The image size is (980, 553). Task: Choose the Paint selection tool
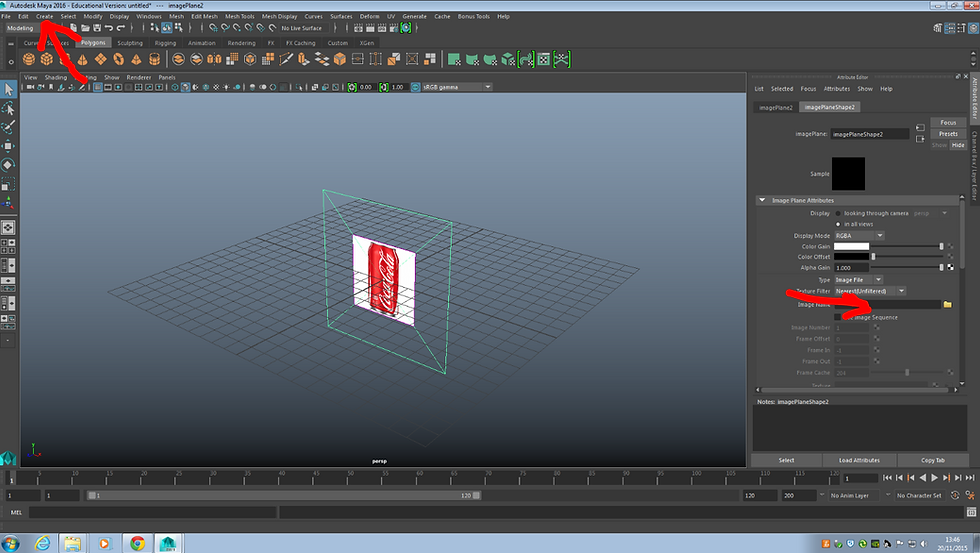8,127
